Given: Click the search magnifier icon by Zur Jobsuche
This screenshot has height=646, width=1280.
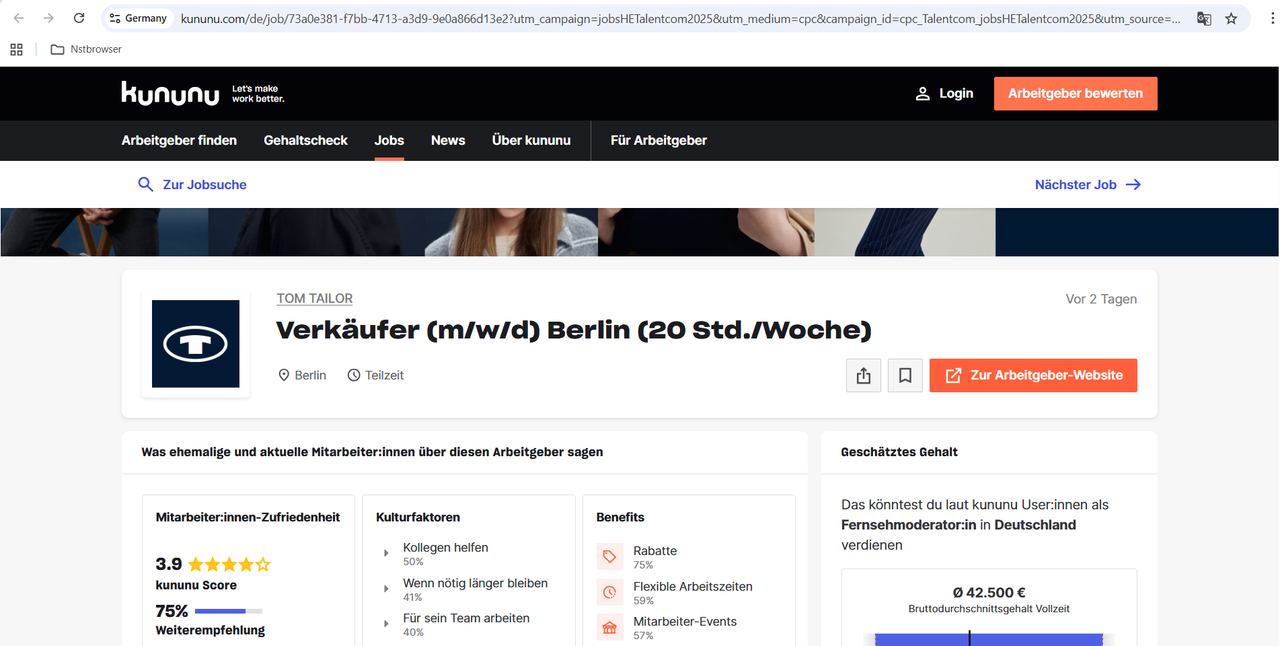Looking at the screenshot, I should click(x=146, y=184).
